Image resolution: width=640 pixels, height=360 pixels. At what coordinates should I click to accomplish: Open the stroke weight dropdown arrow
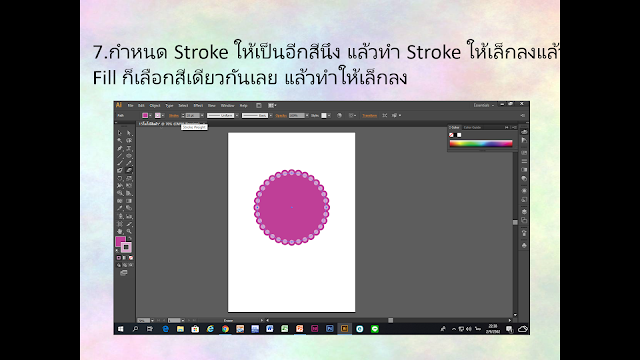[x=202, y=116]
